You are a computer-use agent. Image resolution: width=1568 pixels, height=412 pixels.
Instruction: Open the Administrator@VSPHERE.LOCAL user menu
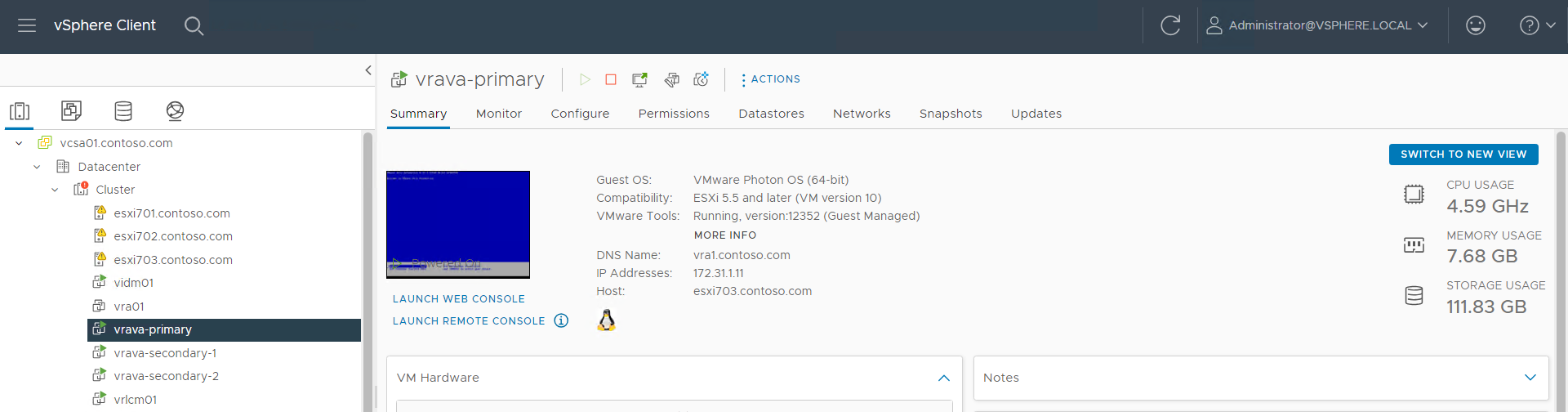[x=1317, y=25]
